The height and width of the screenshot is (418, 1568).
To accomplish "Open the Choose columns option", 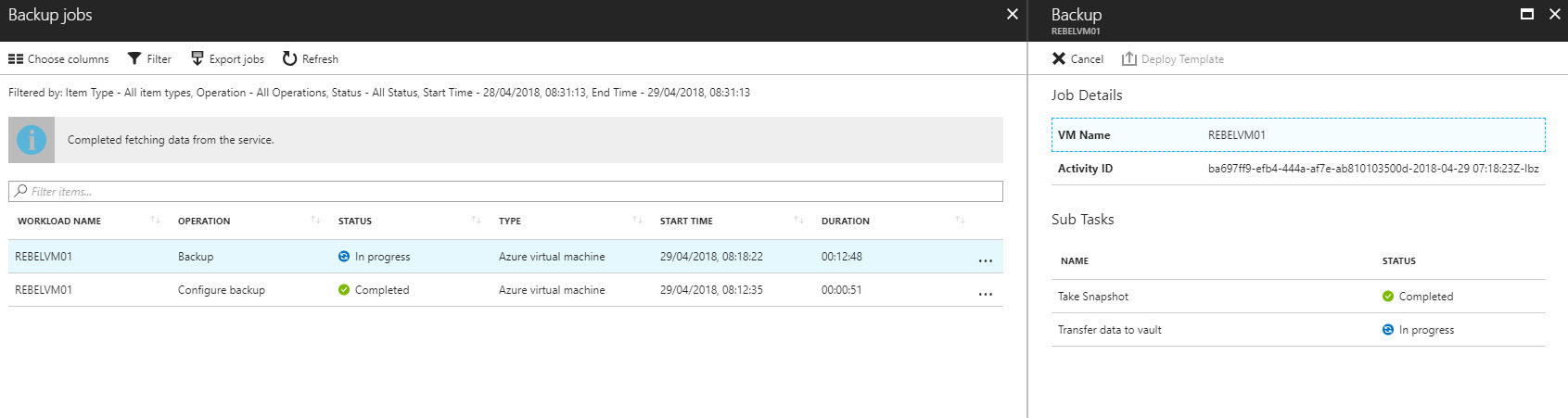I will point(58,59).
